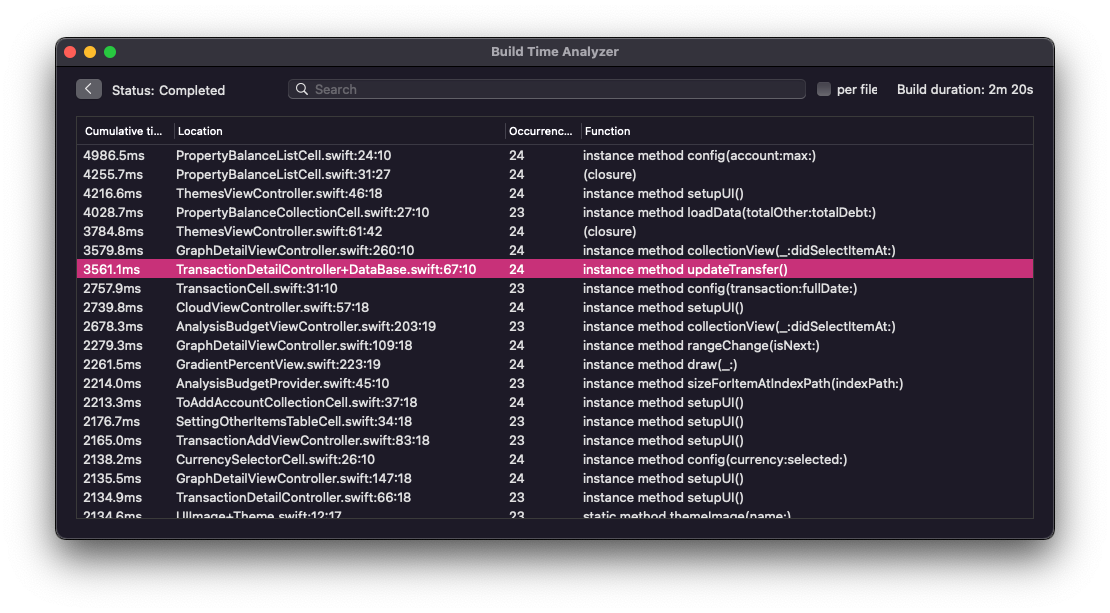Click function sizeForItemAtIndexPath(indexPath:) cell
Screen dimensions: 1110x613
point(743,384)
